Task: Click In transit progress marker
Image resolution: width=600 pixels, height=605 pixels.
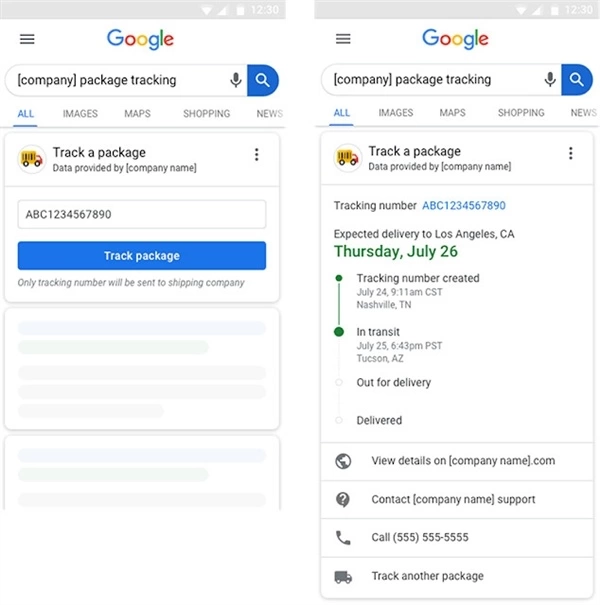Action: tap(339, 331)
